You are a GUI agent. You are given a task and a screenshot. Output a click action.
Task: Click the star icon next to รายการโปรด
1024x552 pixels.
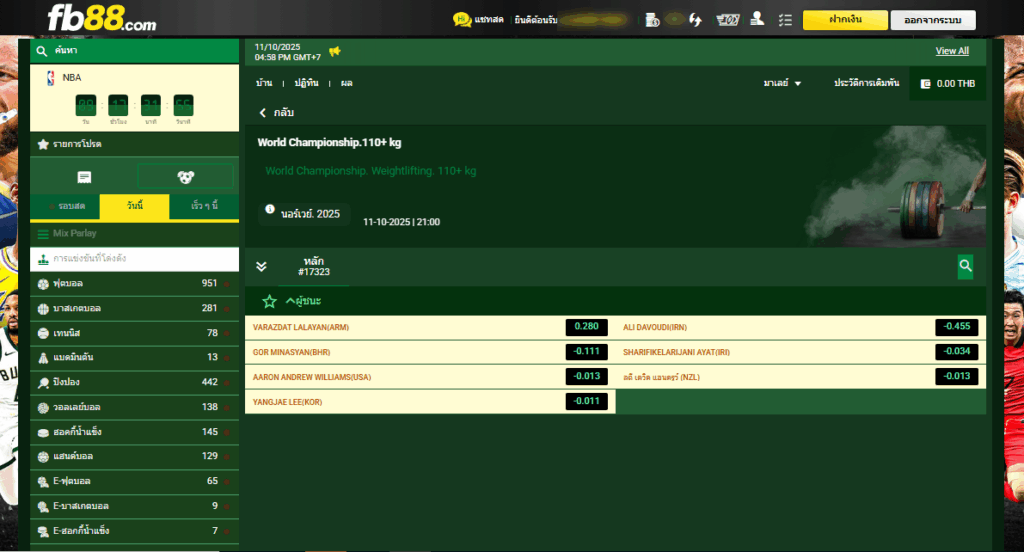coord(43,144)
